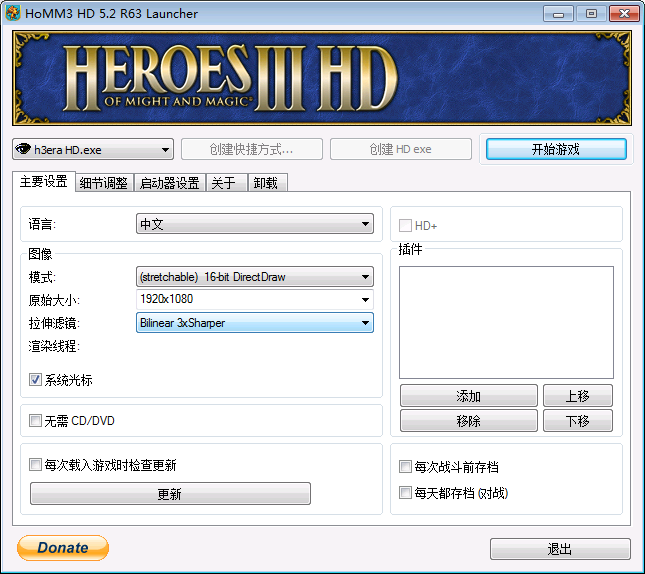The height and width of the screenshot is (574, 645).
Task: Open the 原始大小 dropdown showing 1920x1080
Action: click(x=255, y=299)
